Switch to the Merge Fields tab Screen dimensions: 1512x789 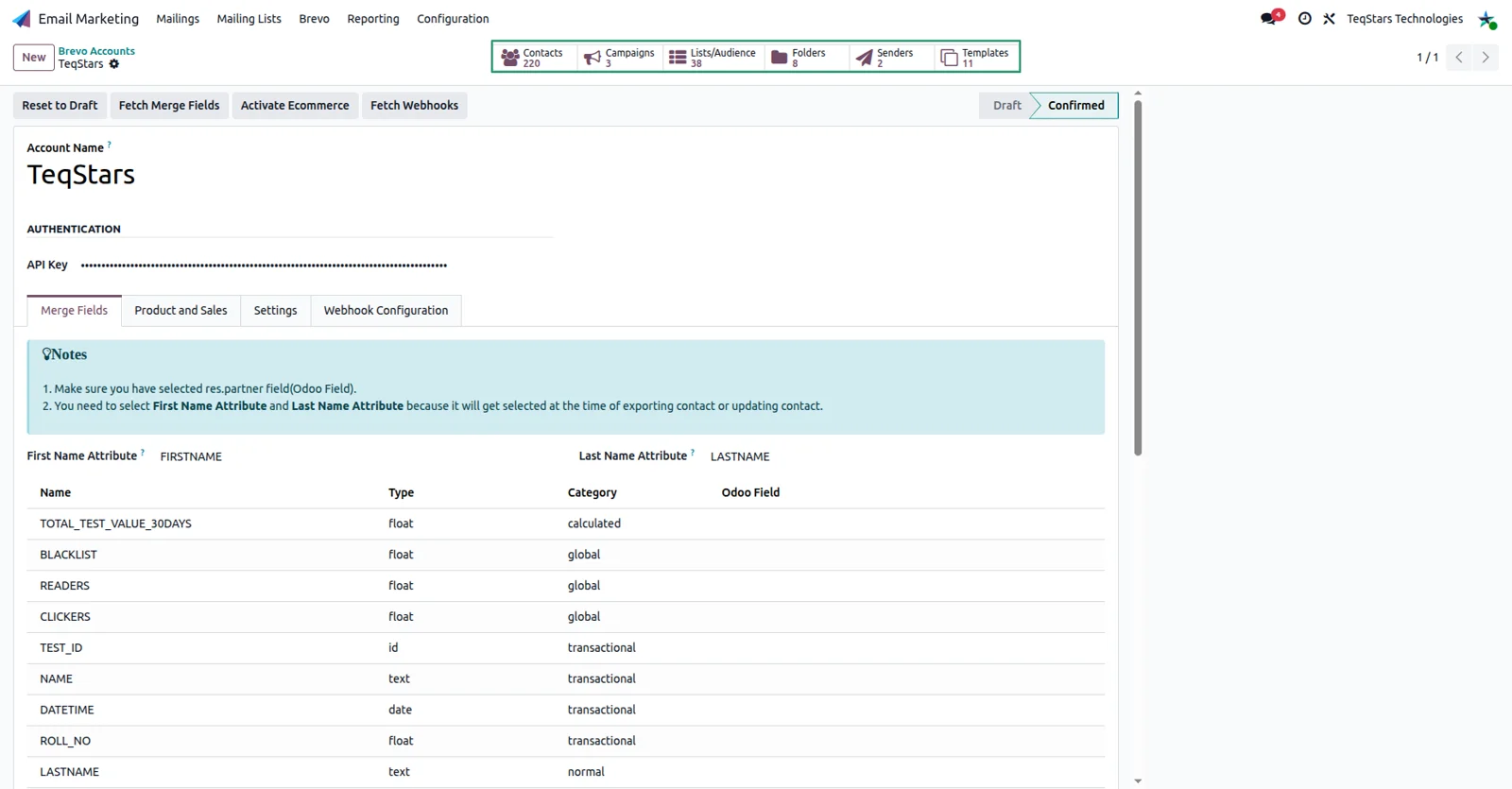pyautogui.click(x=74, y=311)
